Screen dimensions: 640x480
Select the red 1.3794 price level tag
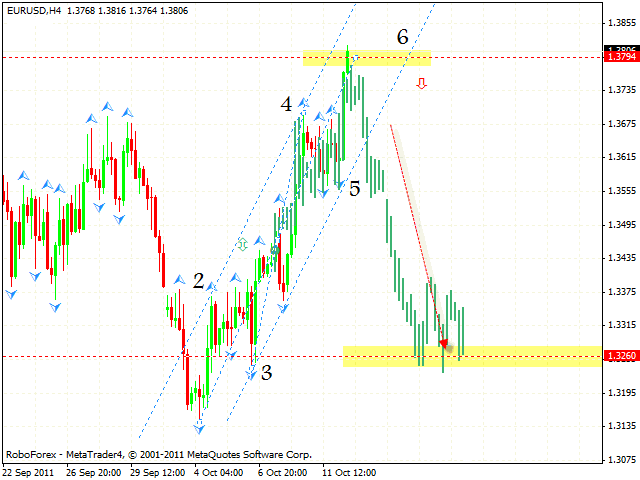coord(621,57)
